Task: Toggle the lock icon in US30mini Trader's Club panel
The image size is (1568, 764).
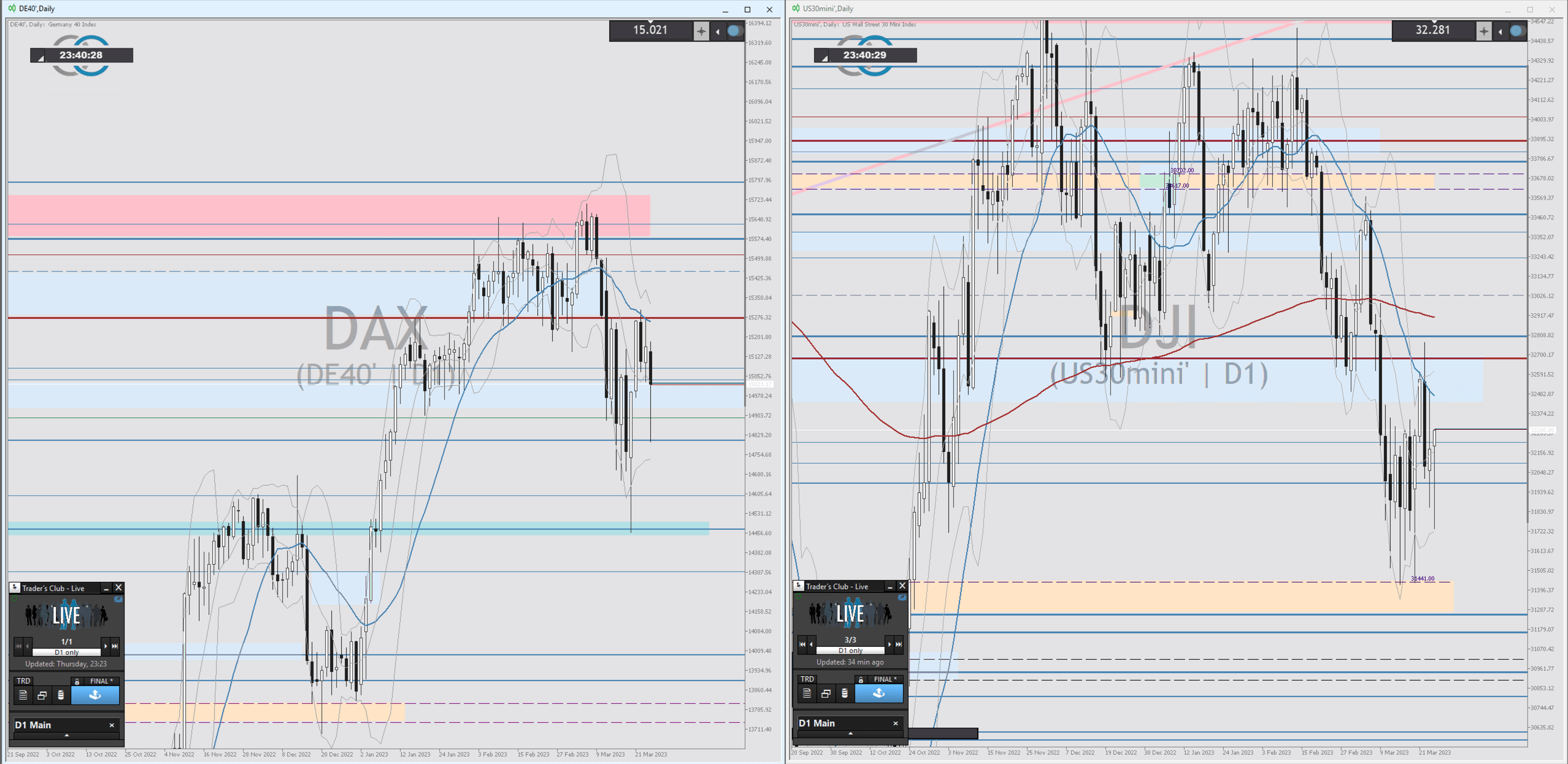Action: click(x=861, y=679)
